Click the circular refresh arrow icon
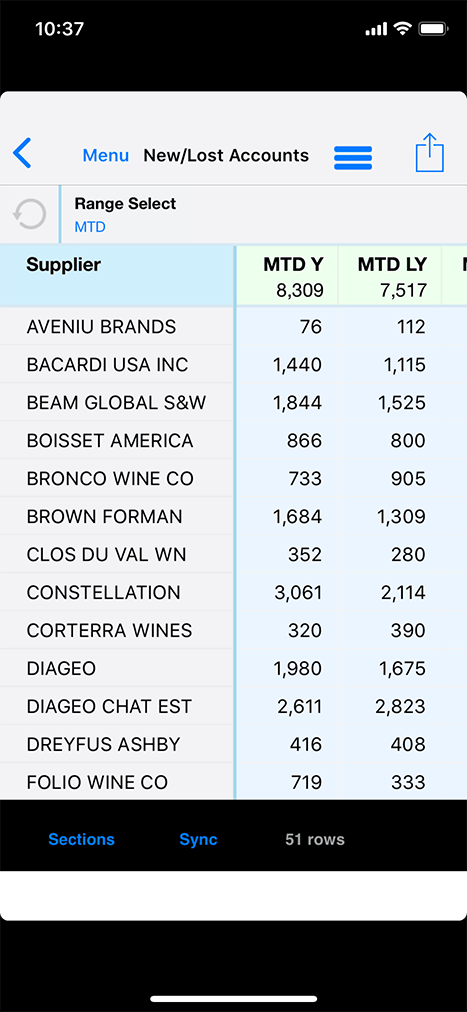The height and width of the screenshot is (1012, 467). pyautogui.click(x=30, y=214)
